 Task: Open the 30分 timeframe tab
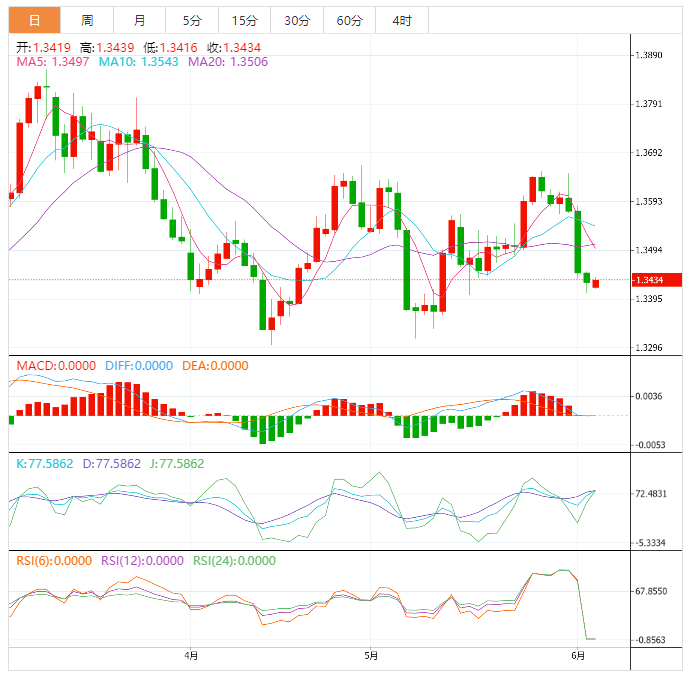click(x=296, y=20)
